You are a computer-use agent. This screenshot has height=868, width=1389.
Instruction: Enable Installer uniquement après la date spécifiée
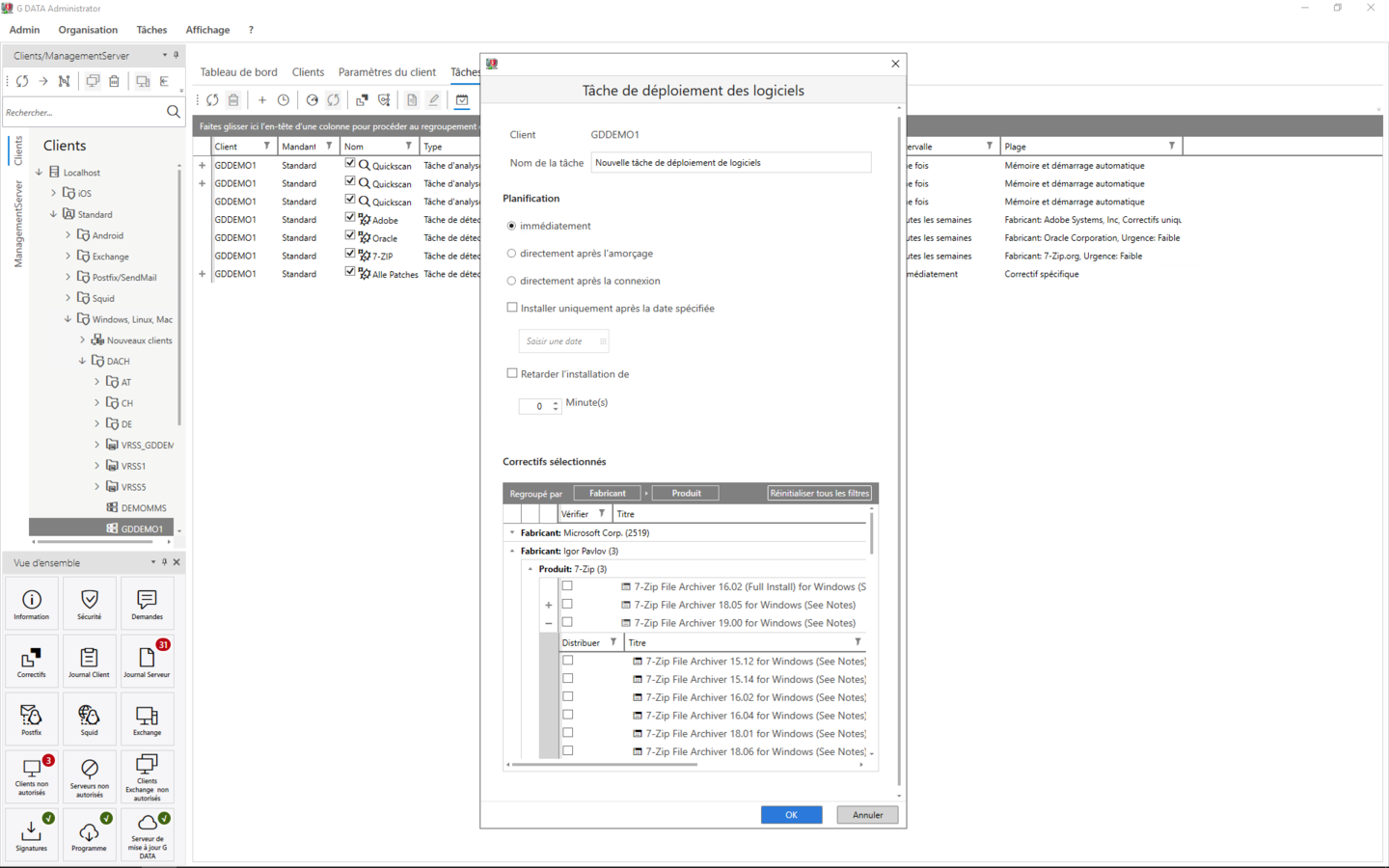pyautogui.click(x=512, y=308)
